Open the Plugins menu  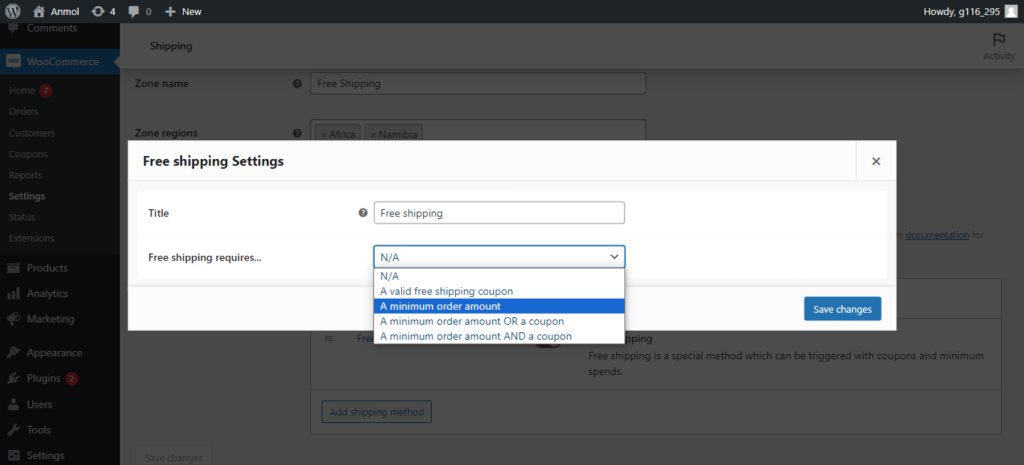coord(43,378)
